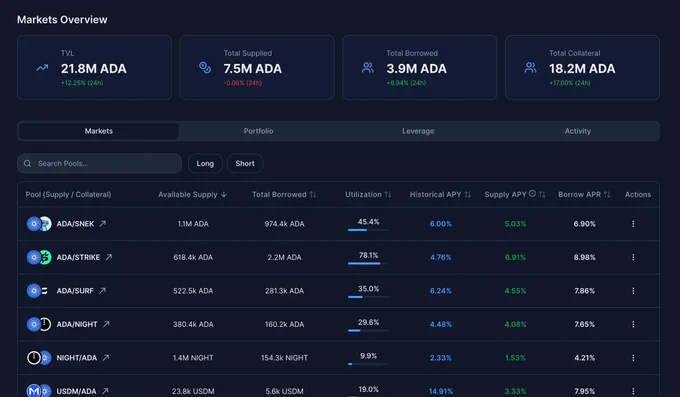Click the 35.0% utilization bar
Image resolution: width=680 pixels, height=397 pixels.
pos(368,297)
